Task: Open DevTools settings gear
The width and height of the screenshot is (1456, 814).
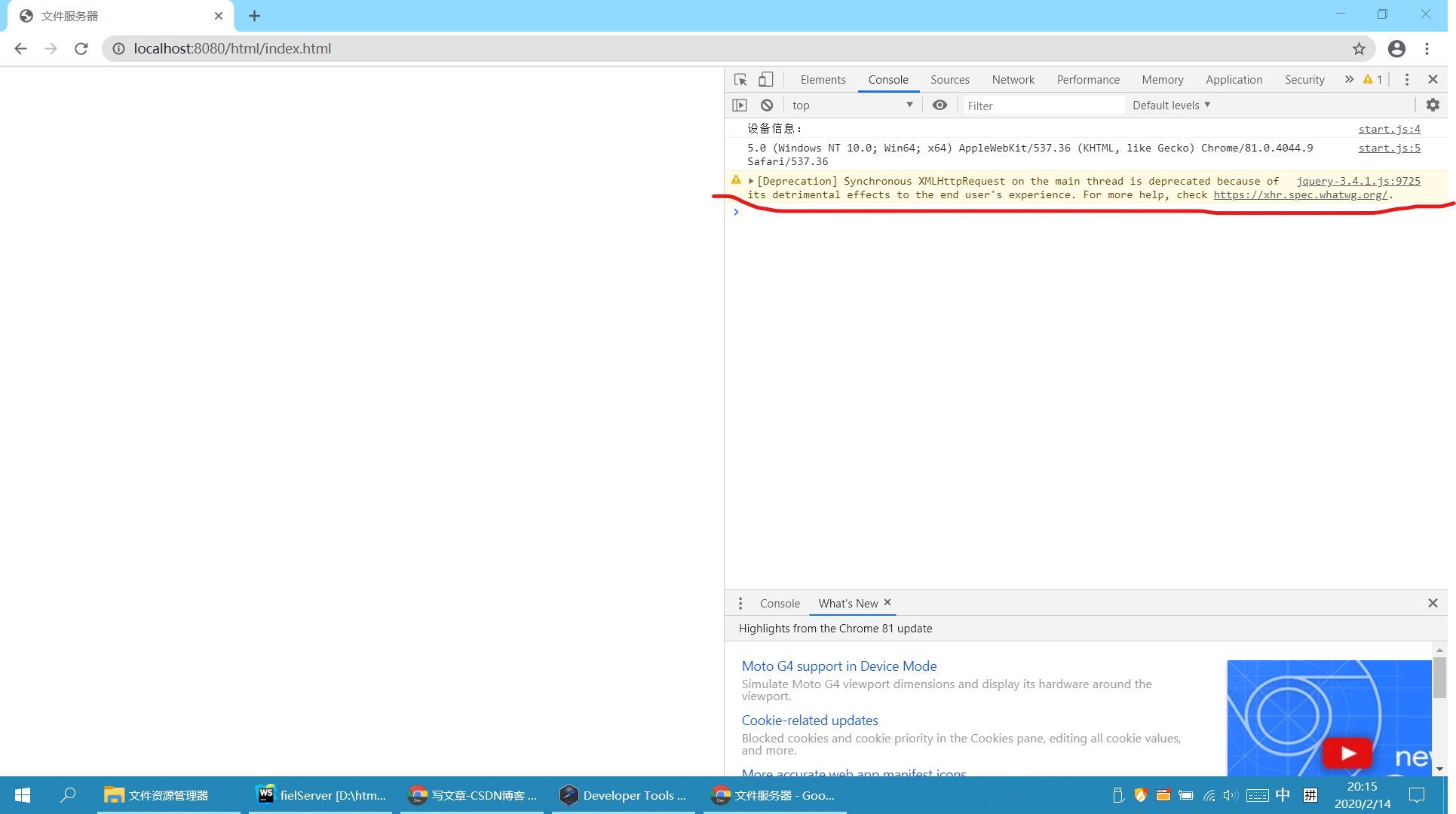Action: [1432, 105]
